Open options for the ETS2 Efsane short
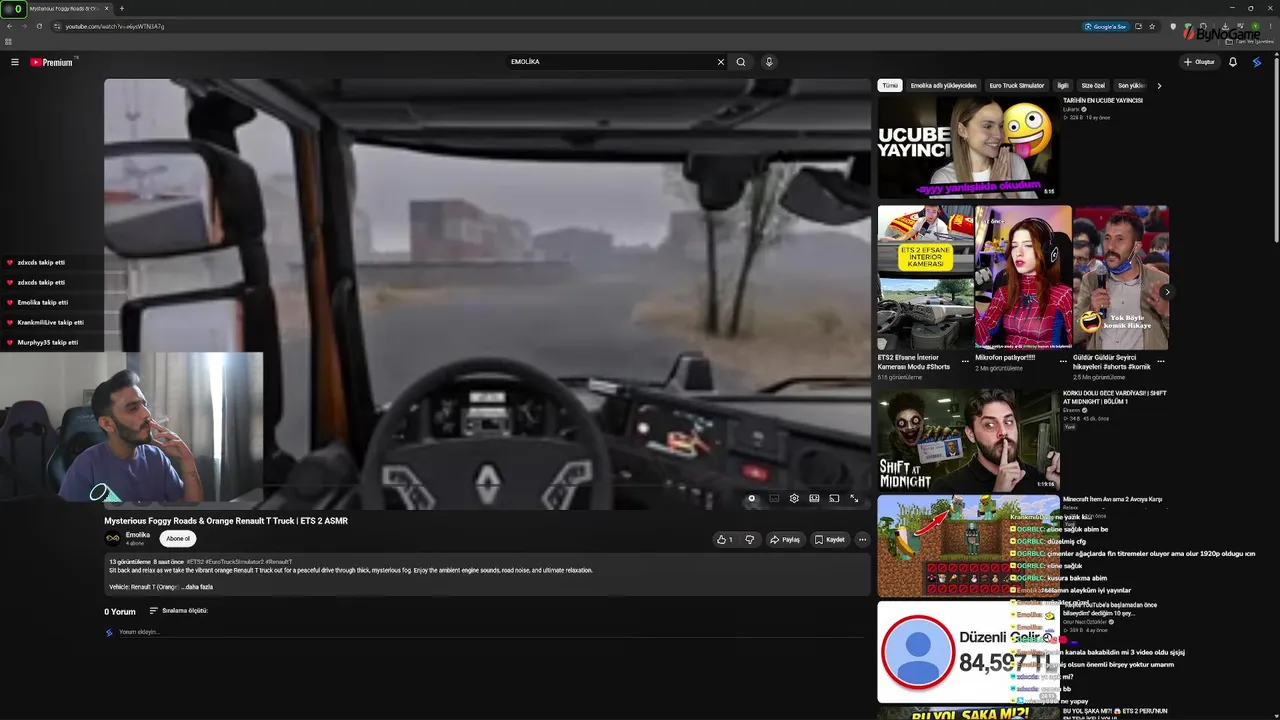 (x=965, y=361)
